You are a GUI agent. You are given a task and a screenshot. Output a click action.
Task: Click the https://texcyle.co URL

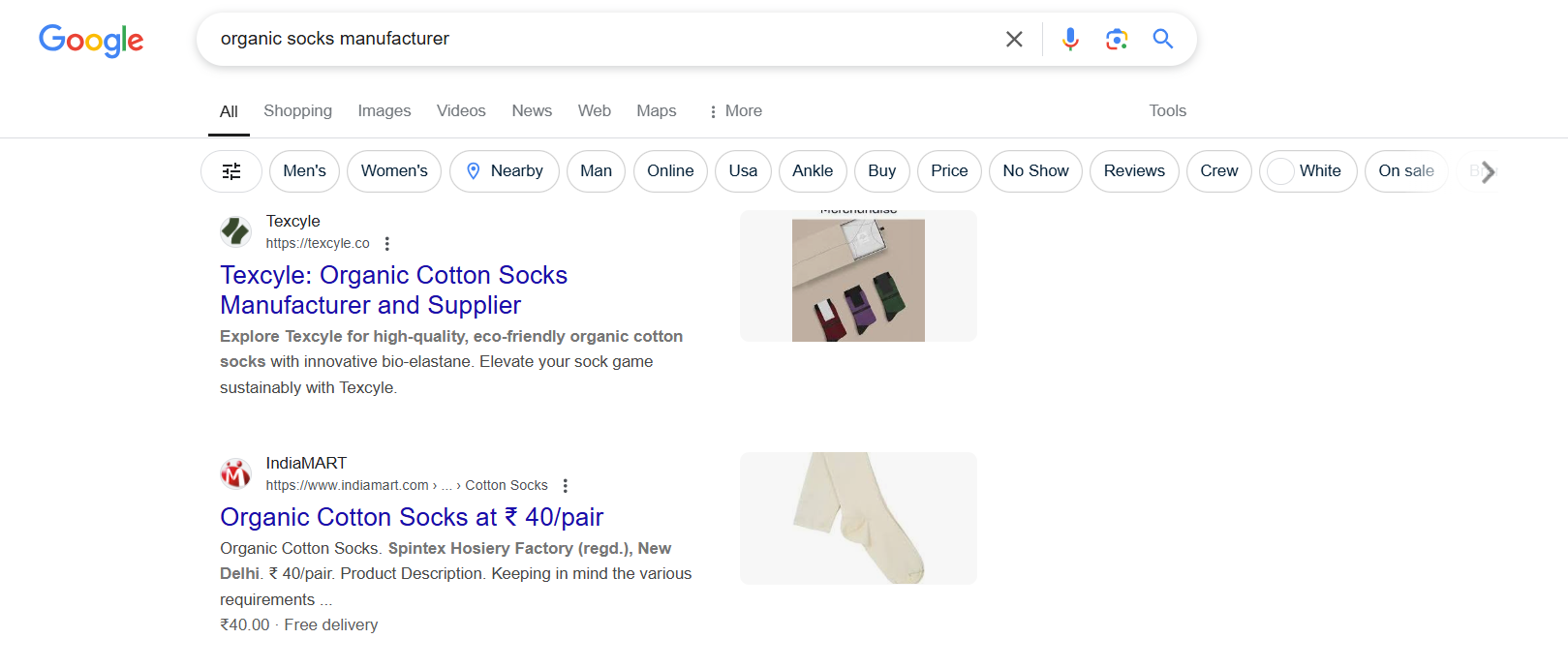click(x=318, y=244)
